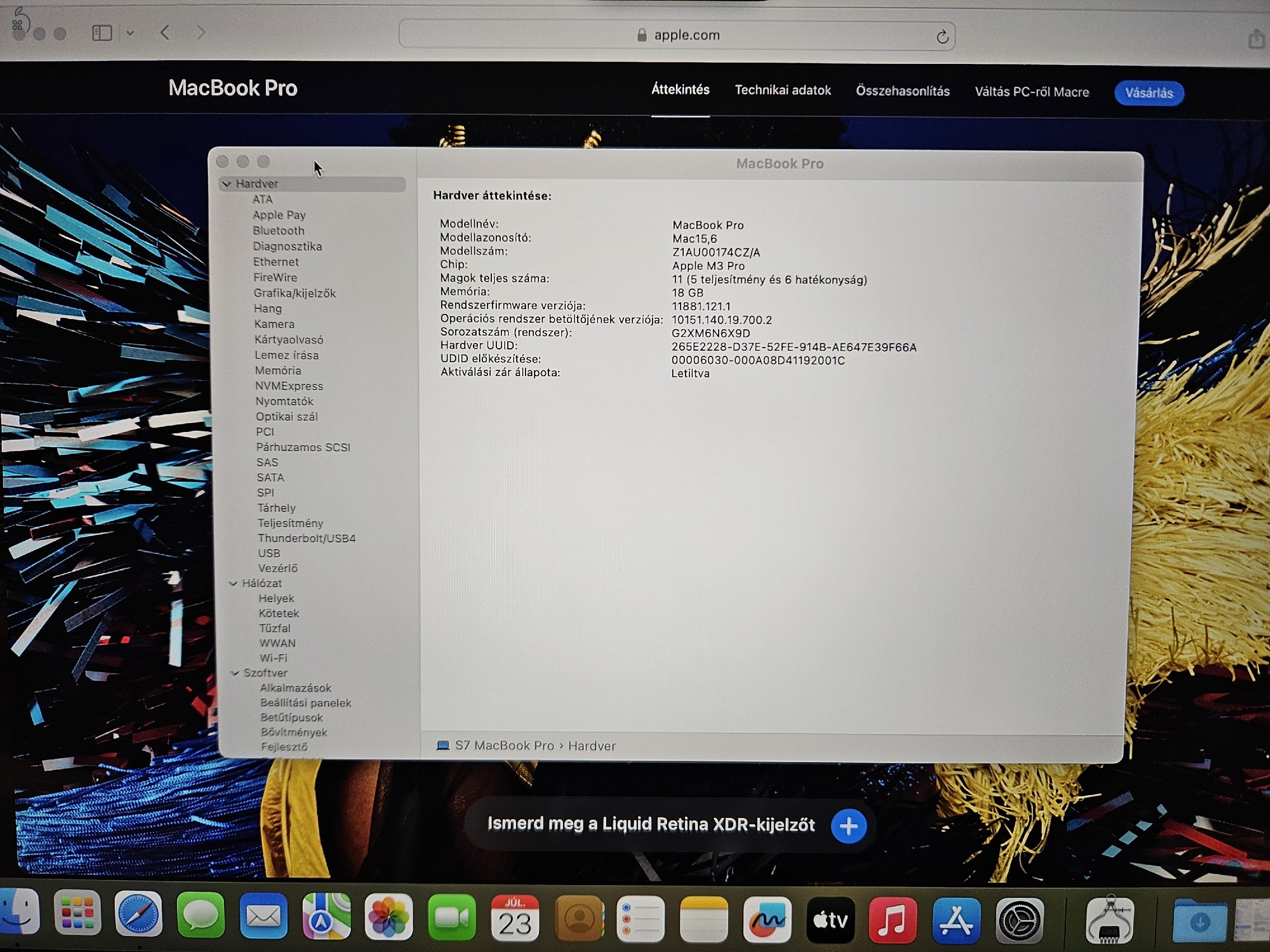The height and width of the screenshot is (952, 1270).
Task: Click the apple.com address field
Action: point(677,36)
